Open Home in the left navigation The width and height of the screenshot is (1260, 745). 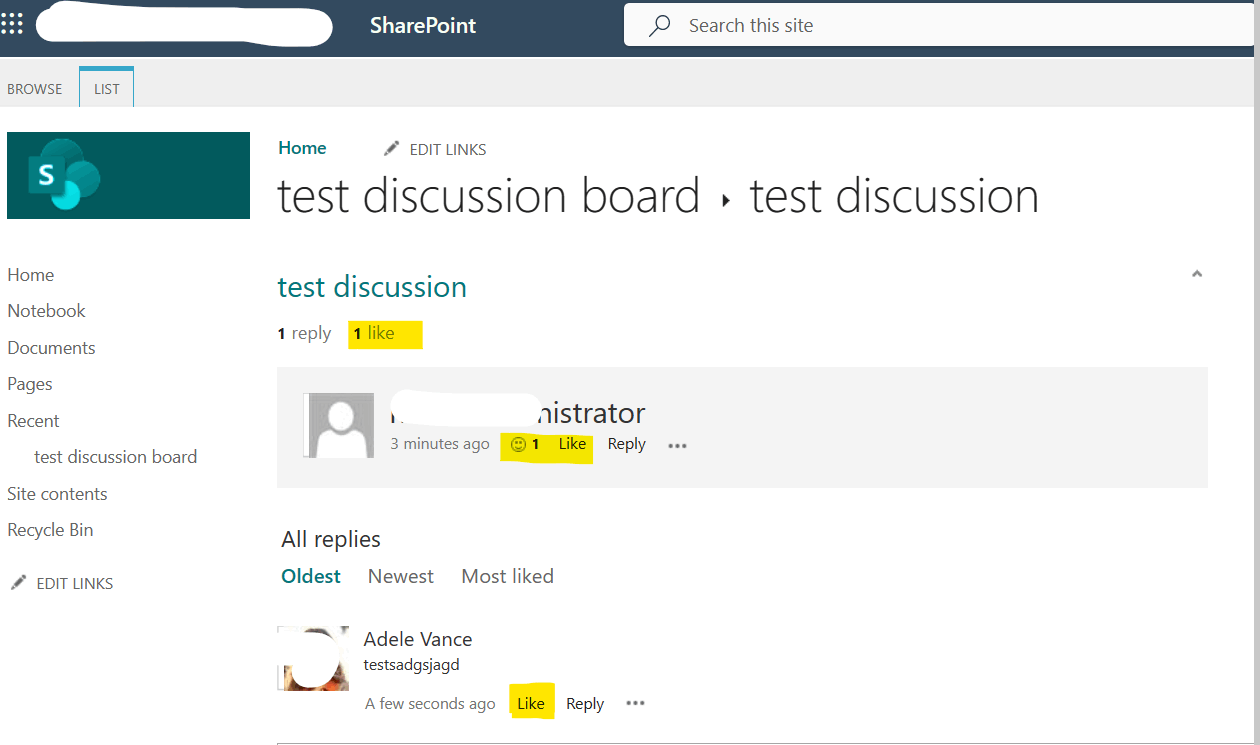(x=31, y=275)
